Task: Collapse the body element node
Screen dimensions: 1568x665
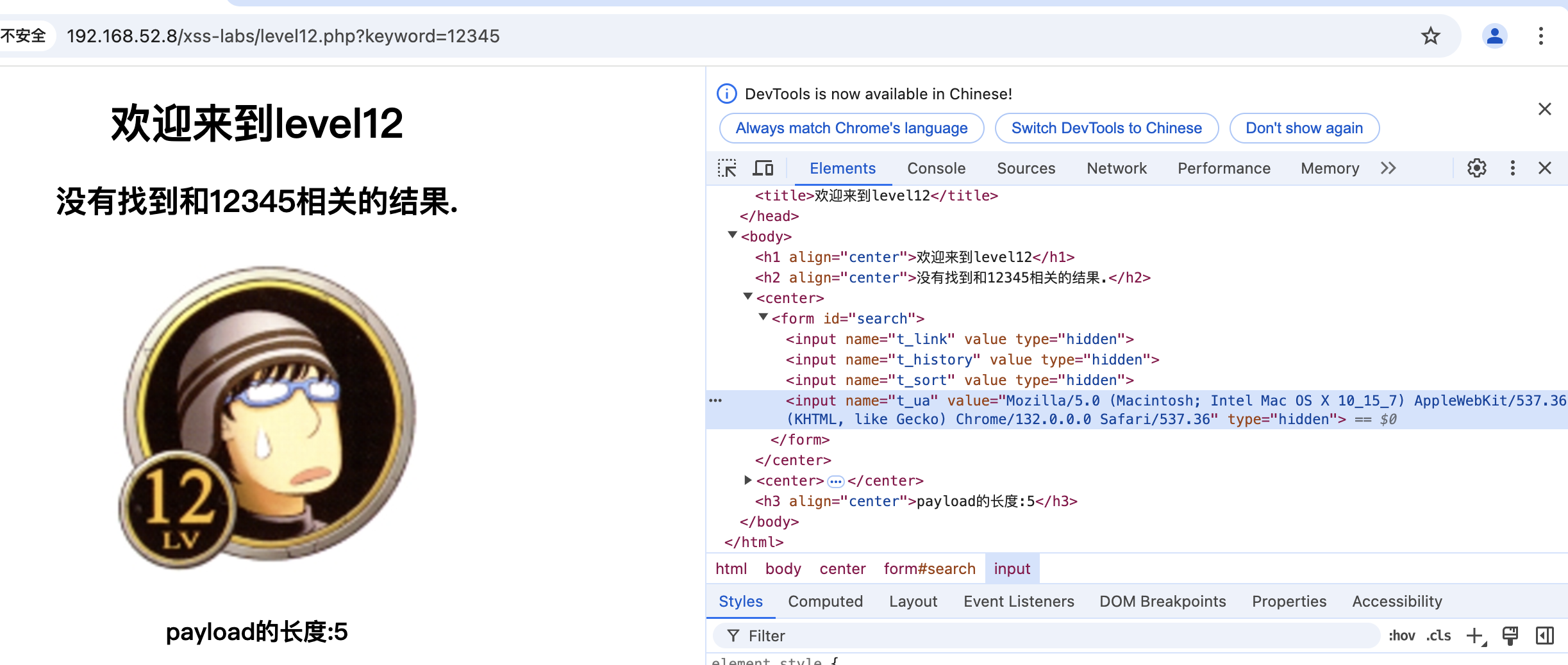Action: 732,235
